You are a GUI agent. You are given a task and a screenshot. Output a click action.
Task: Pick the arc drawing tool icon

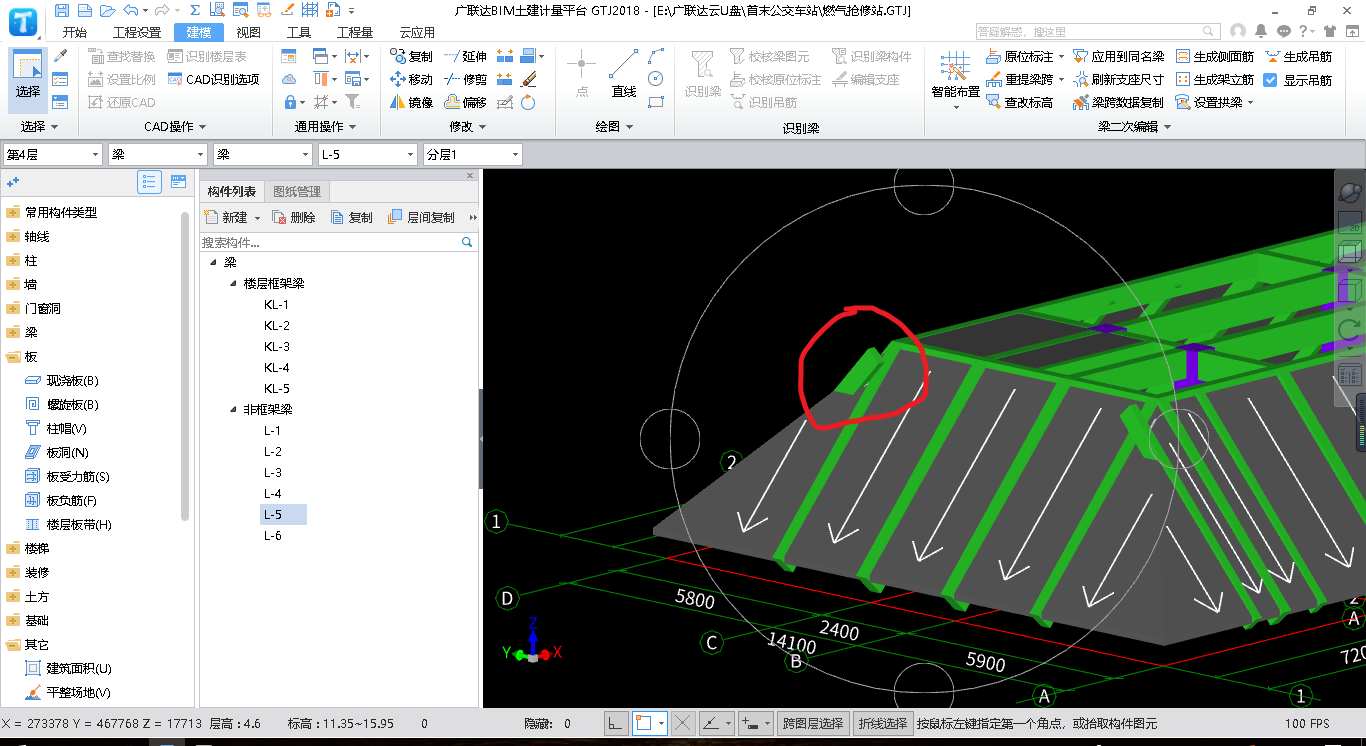(656, 56)
